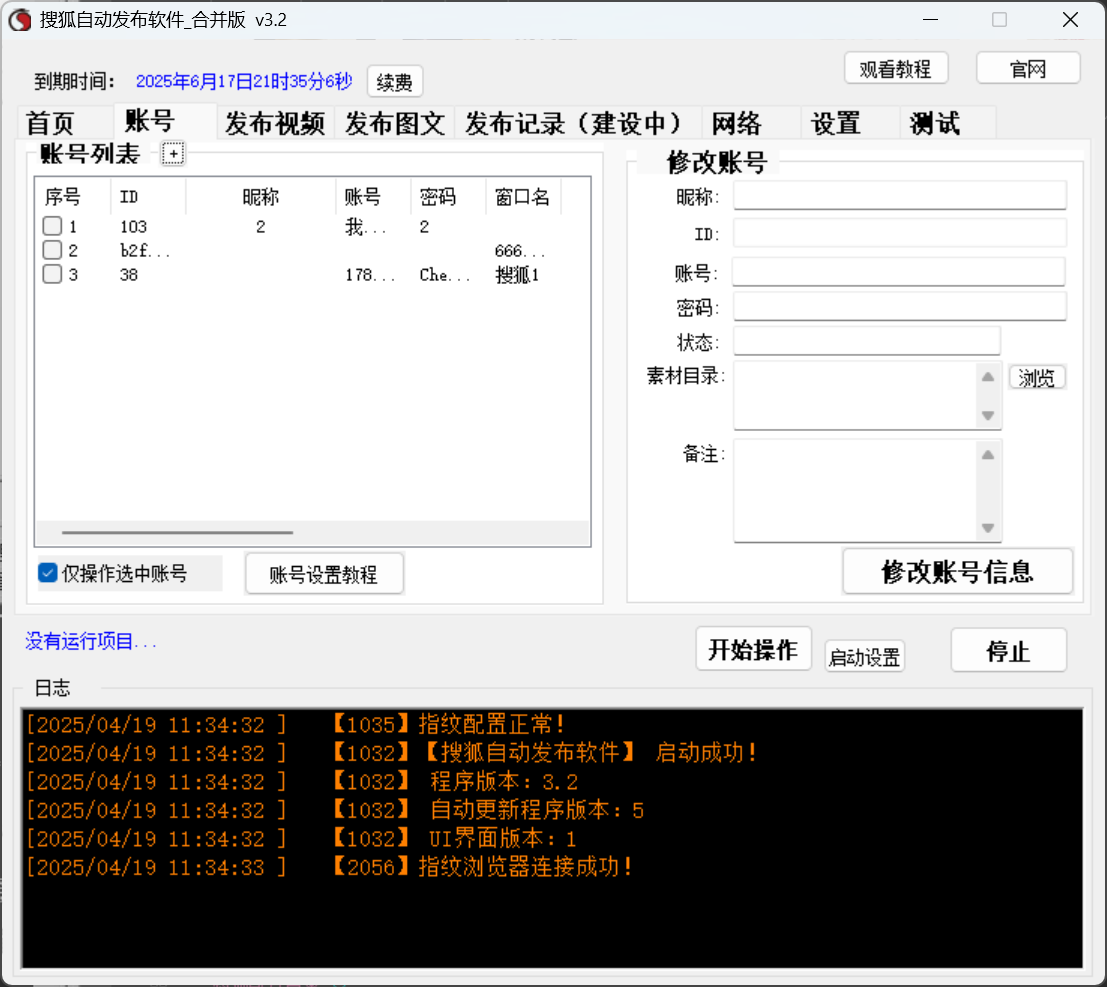Viewport: 1107px width, 987px height.
Task: Open the 官网 website button
Action: point(1028,68)
